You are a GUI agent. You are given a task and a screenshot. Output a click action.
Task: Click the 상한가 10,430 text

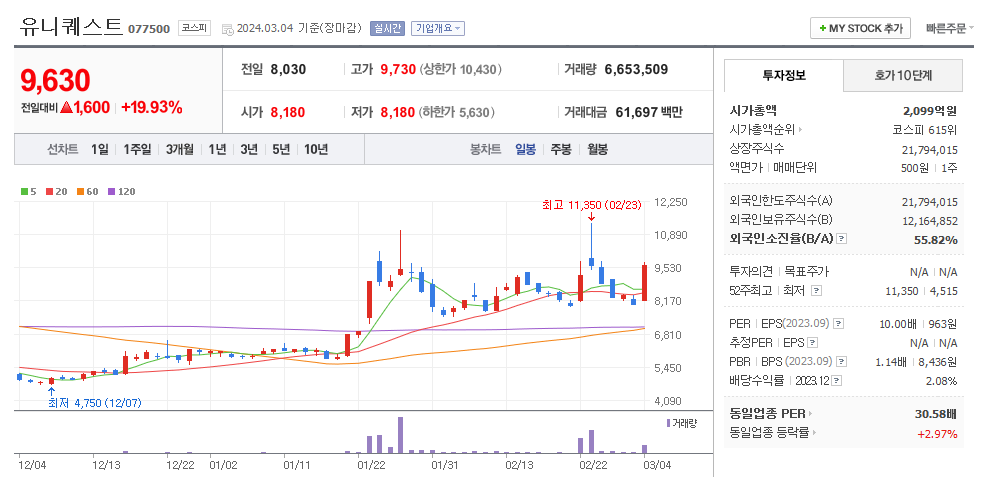pos(461,70)
